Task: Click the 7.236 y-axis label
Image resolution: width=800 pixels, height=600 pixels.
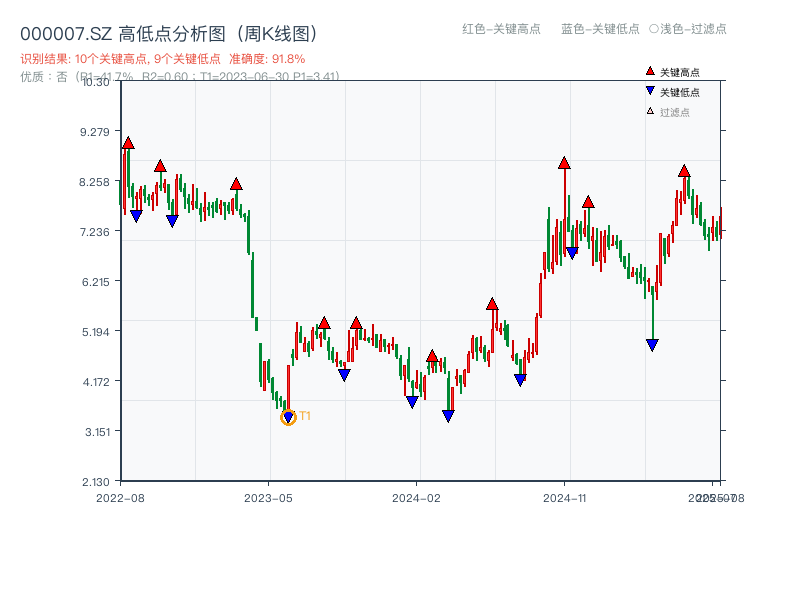Action: (x=94, y=232)
